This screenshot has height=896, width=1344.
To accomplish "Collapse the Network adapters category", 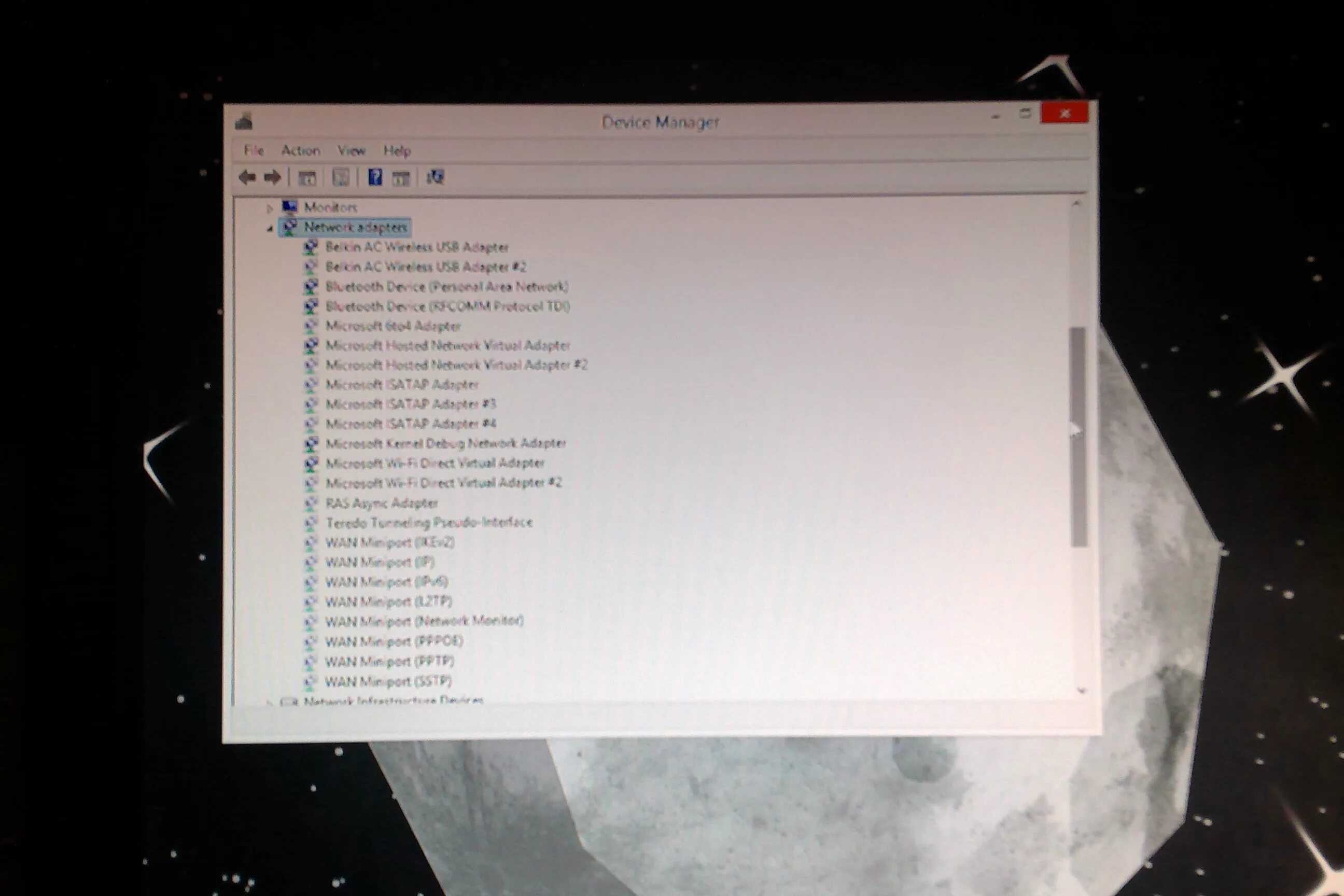I will 270,228.
